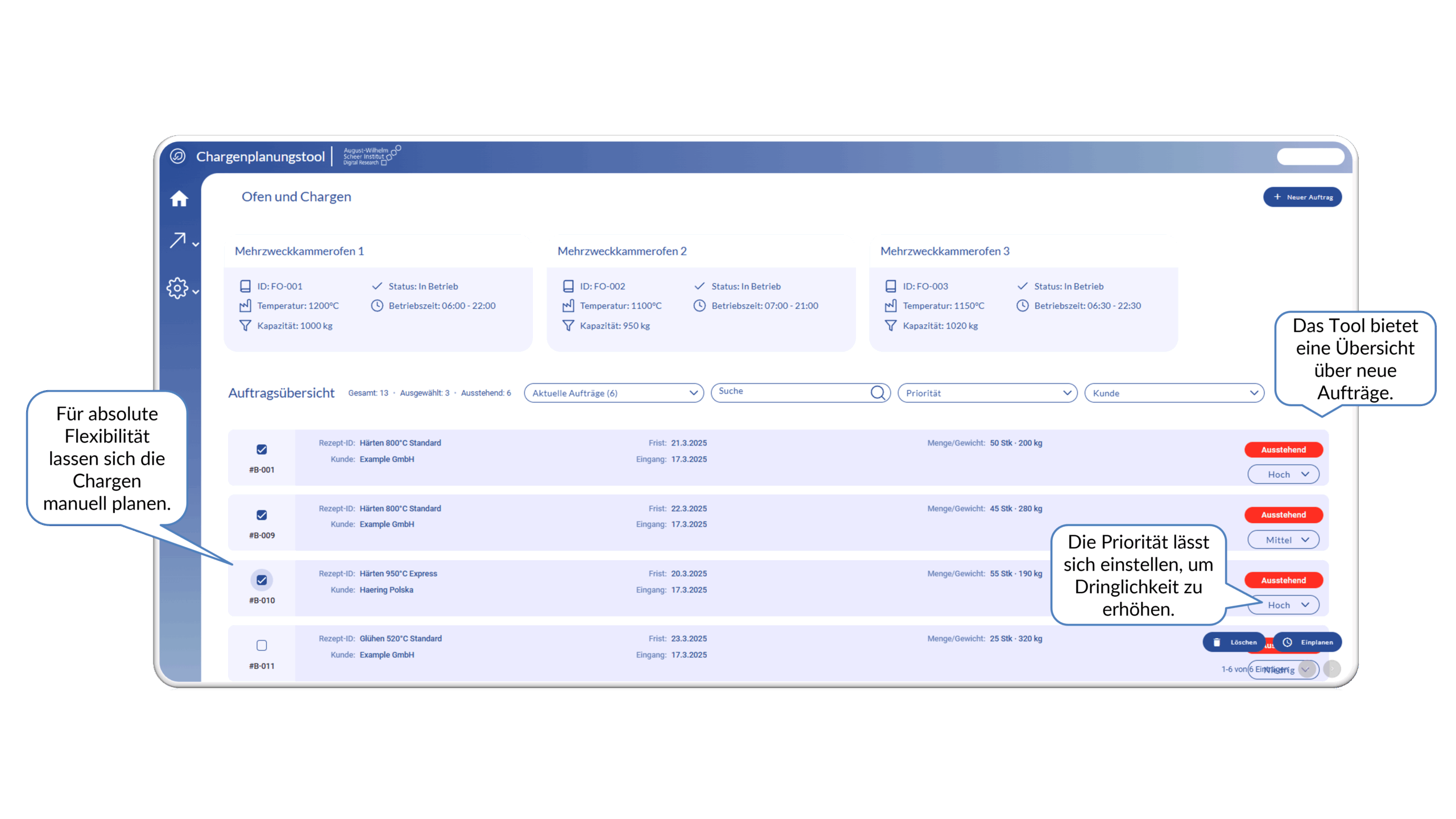Click the Auftragsübersicht heading
The width and height of the screenshot is (1456, 819).
(x=281, y=392)
